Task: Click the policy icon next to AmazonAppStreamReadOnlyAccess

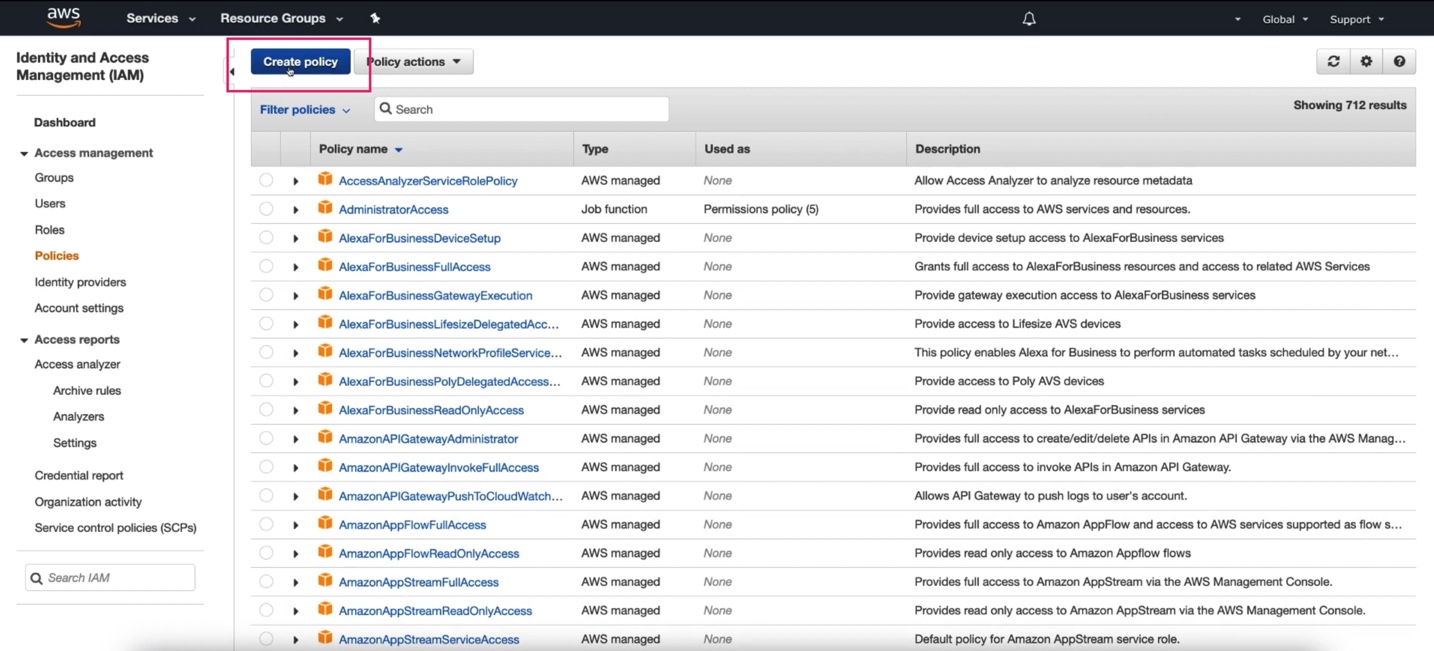Action: click(x=325, y=609)
